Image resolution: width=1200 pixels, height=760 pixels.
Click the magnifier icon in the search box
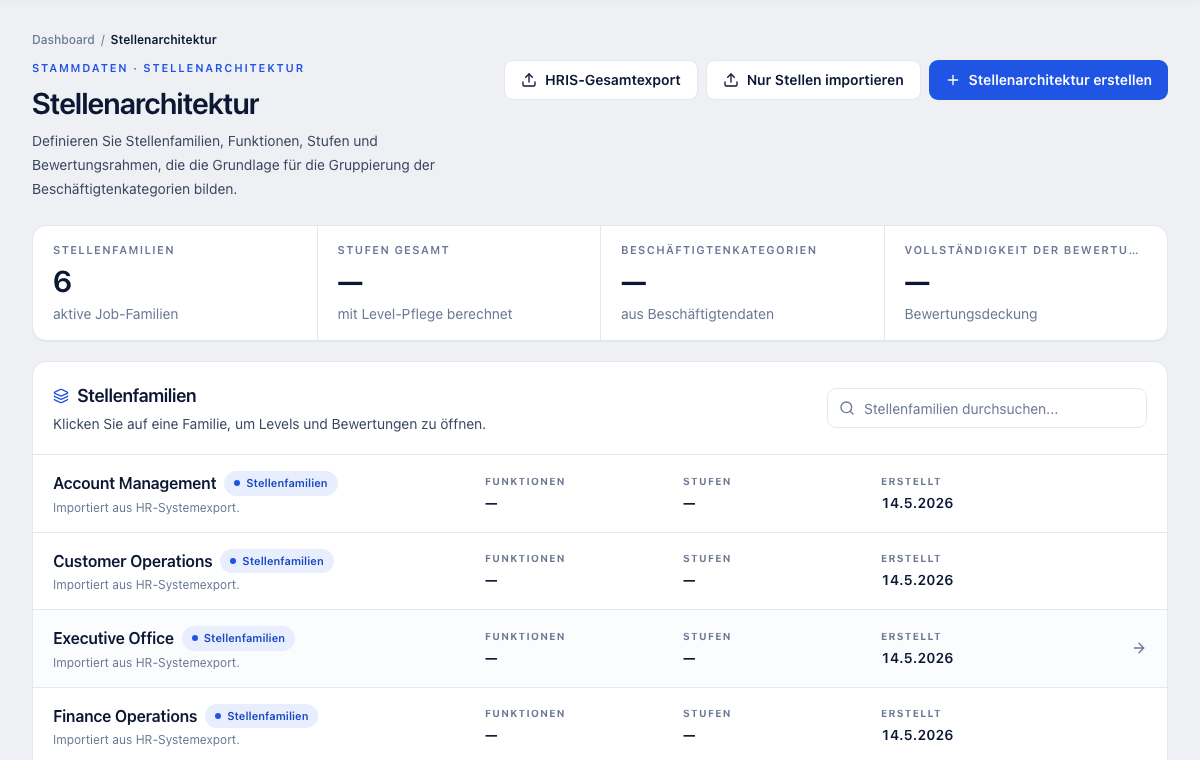coord(847,408)
